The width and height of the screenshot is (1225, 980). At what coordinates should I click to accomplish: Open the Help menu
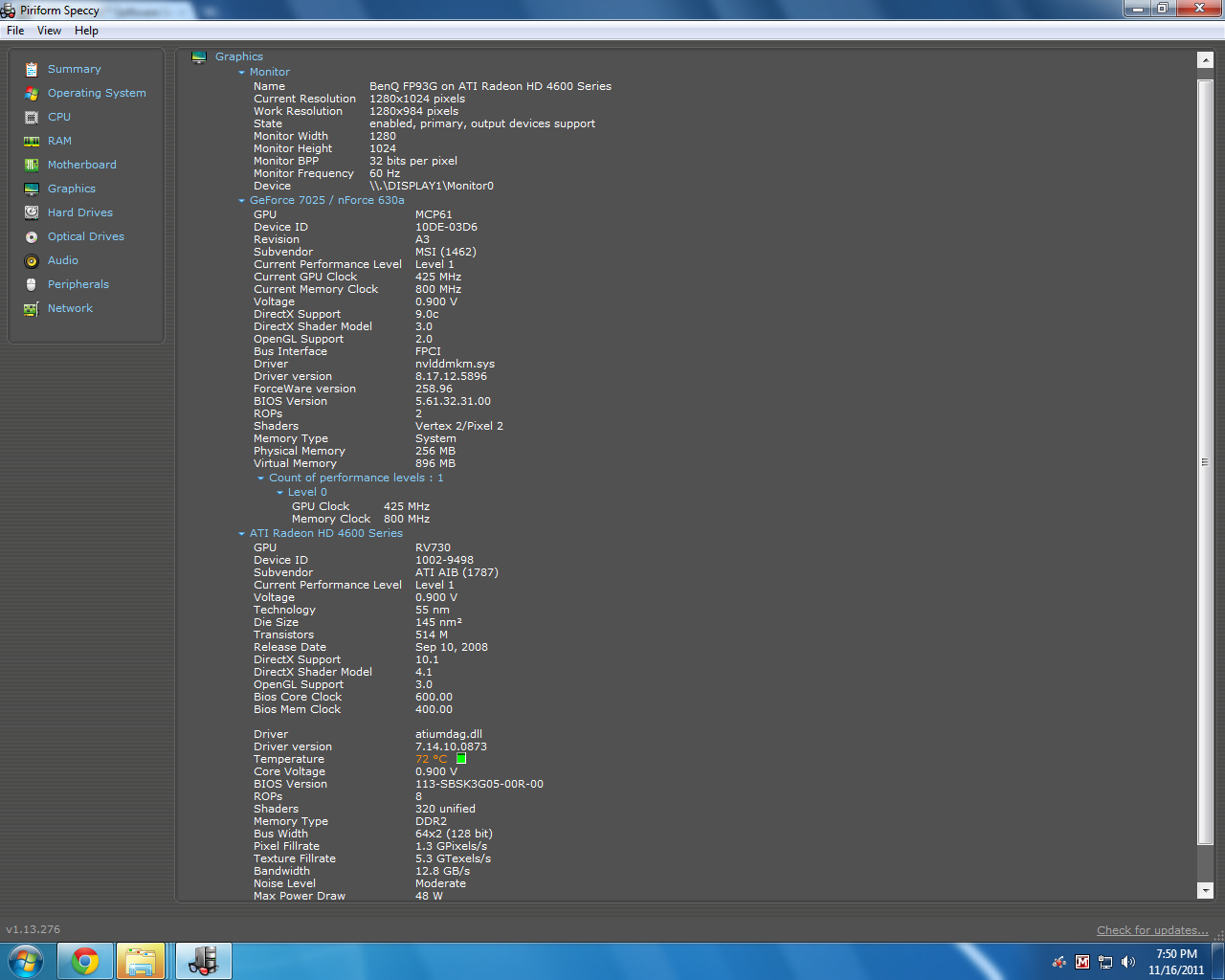coord(86,31)
